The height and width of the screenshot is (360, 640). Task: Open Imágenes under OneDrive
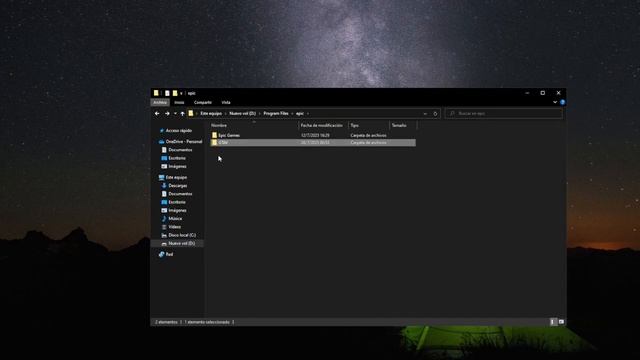(x=174, y=166)
